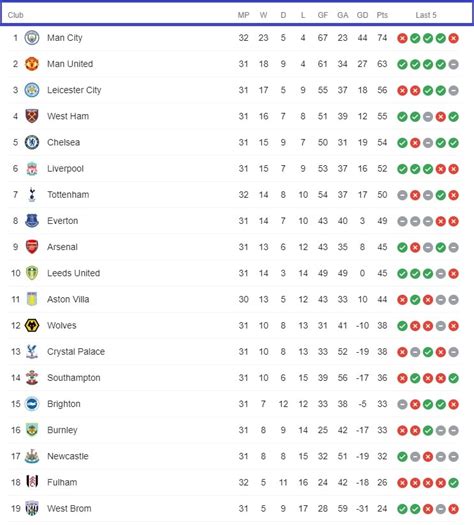Viewport: 474px width, 525px height.
Task: Select the GD column header
Action: [x=362, y=15]
